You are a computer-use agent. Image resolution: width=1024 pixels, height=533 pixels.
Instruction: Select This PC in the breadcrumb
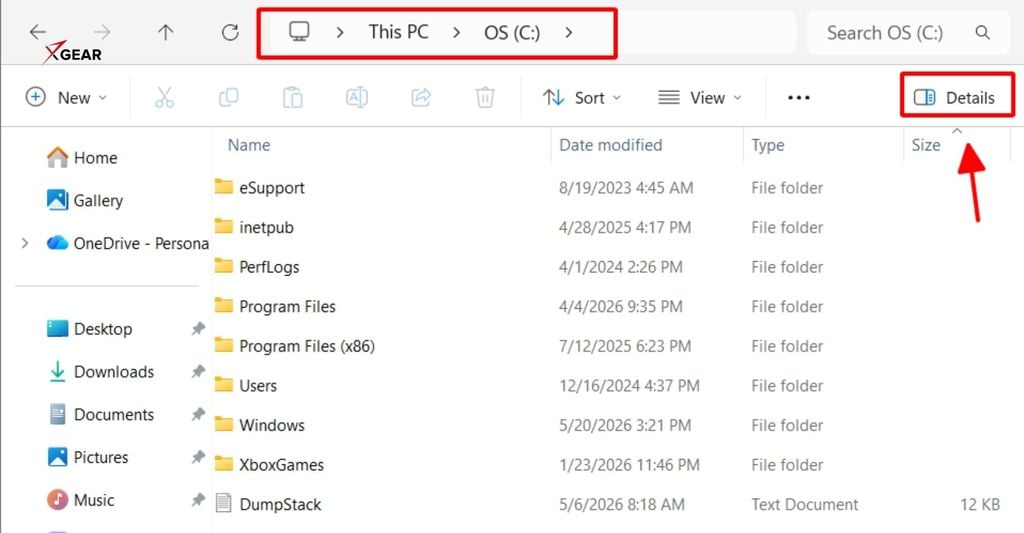(x=398, y=32)
